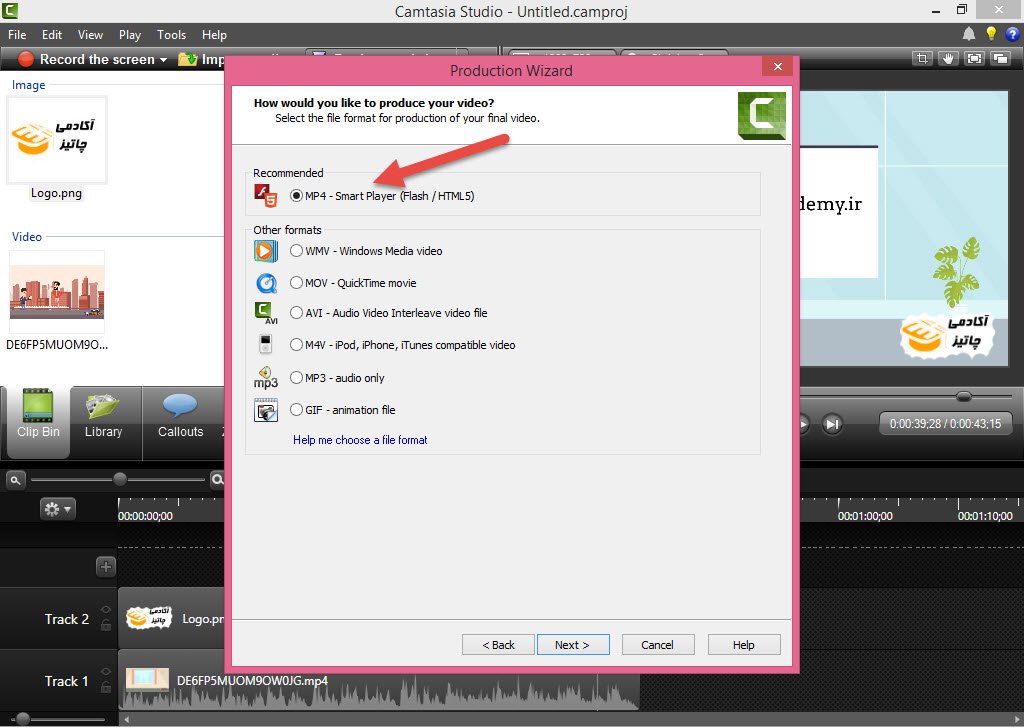Toggle Track 1 visibility eye
The width and height of the screenshot is (1024, 728).
[x=106, y=672]
